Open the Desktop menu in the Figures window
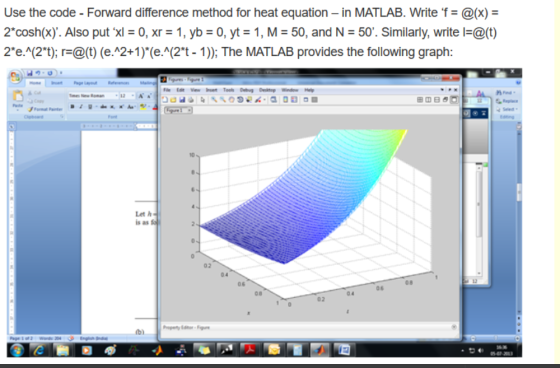The height and width of the screenshot is (368, 560). (267, 90)
